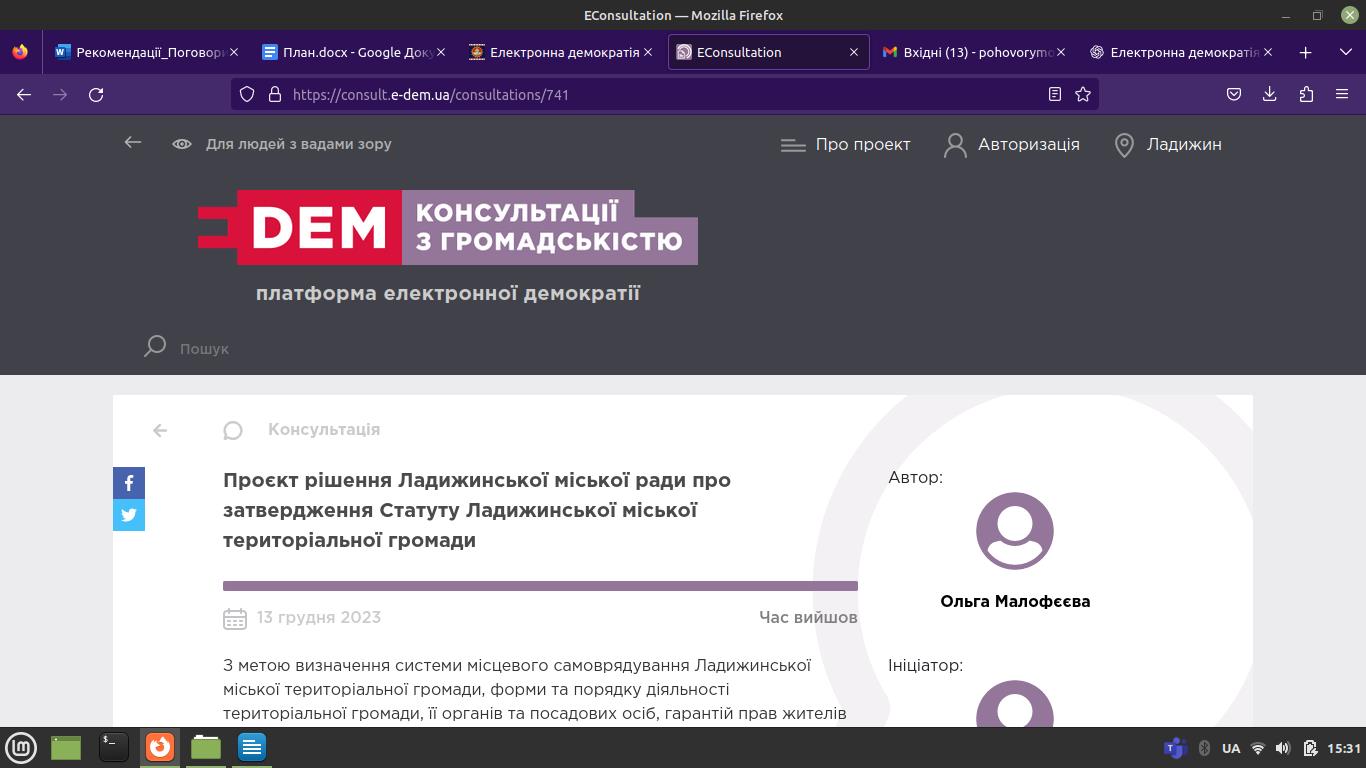Open the Firefox downloads panel

pos(1270,94)
